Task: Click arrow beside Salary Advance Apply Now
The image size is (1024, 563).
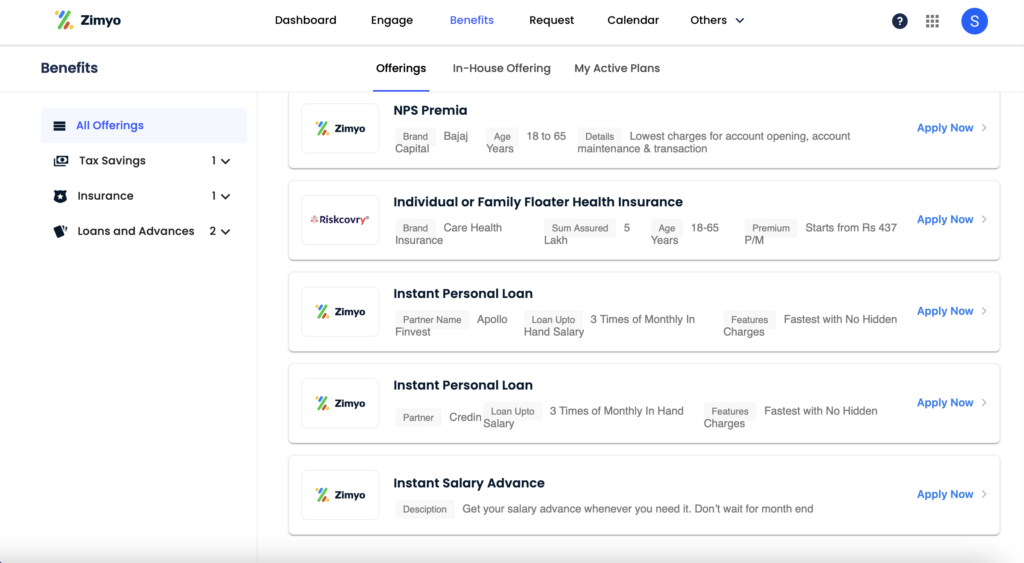Action: coord(984,494)
